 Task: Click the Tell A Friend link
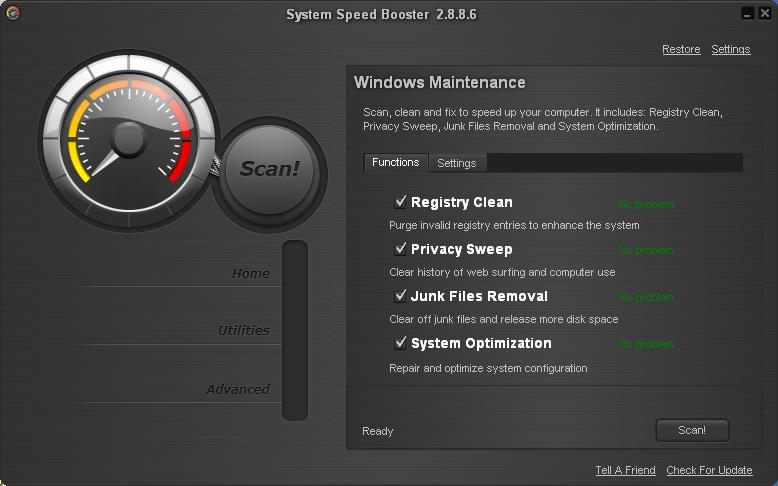coord(625,470)
